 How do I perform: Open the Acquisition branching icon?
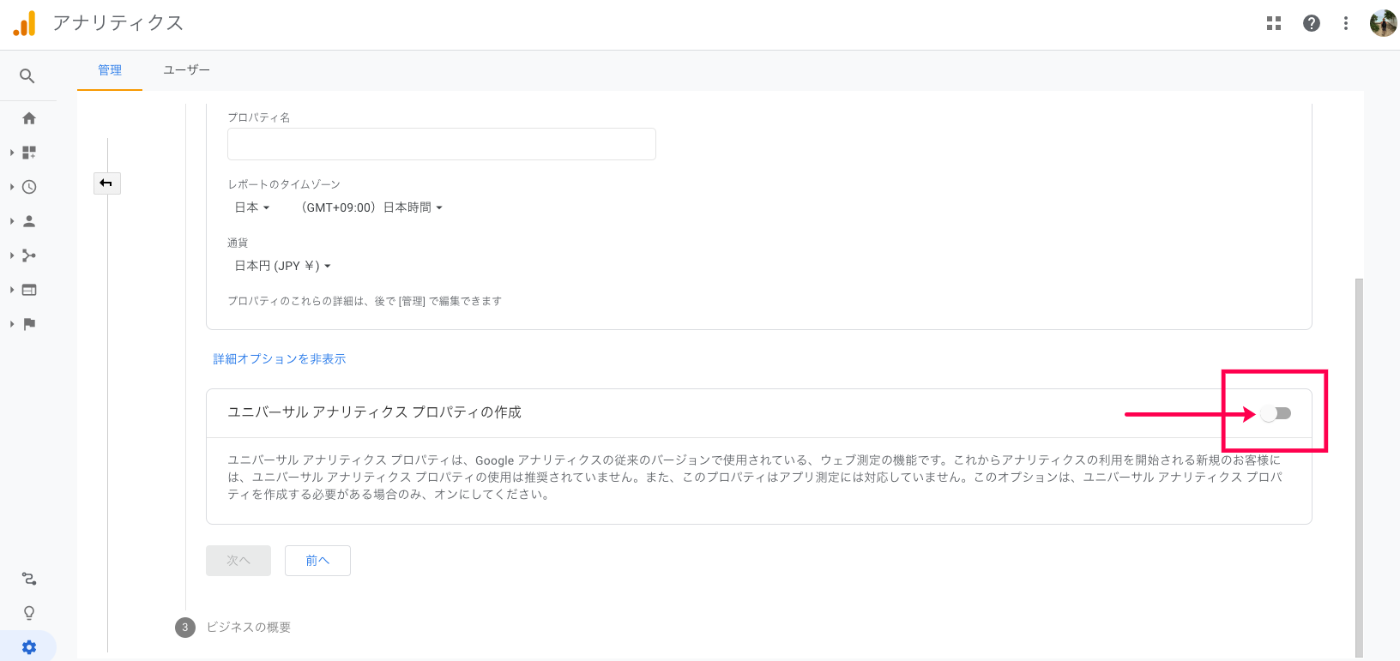29,255
